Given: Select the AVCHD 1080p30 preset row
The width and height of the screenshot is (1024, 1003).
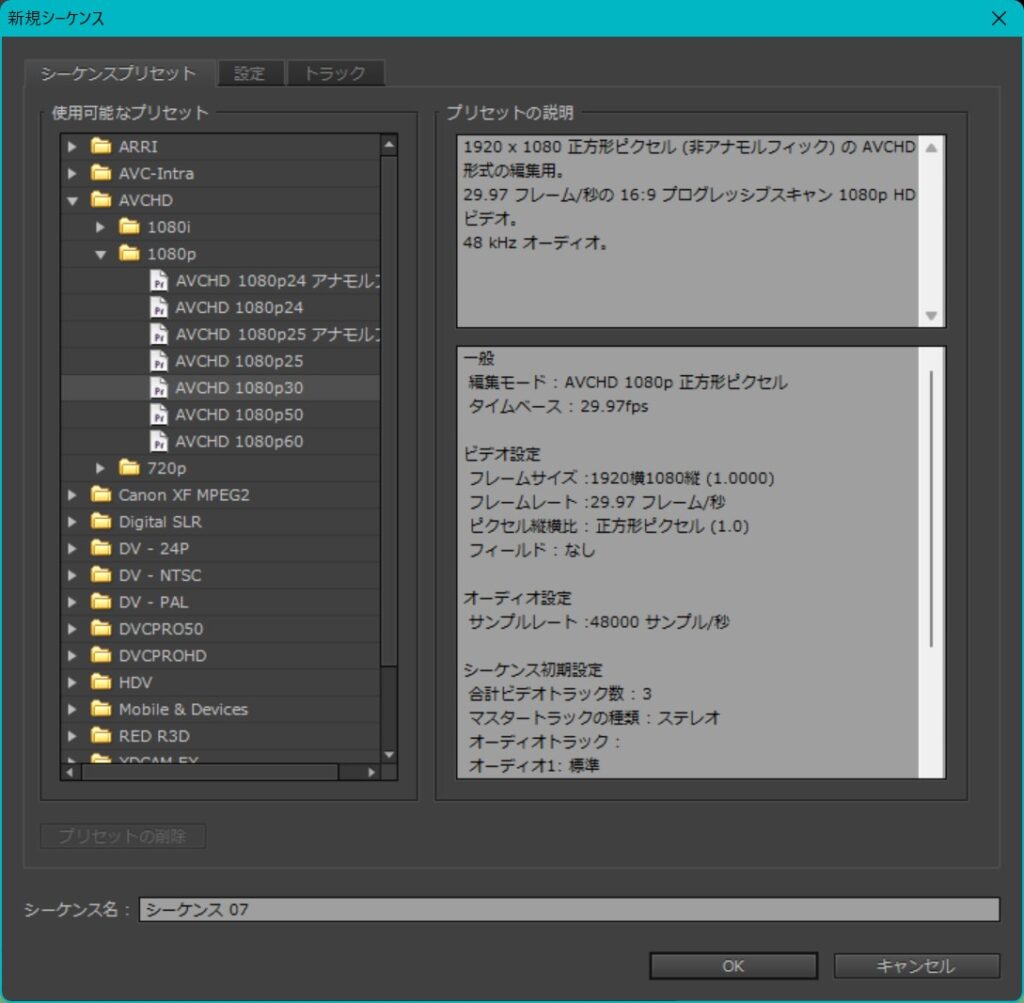Looking at the screenshot, I should pyautogui.click(x=239, y=388).
